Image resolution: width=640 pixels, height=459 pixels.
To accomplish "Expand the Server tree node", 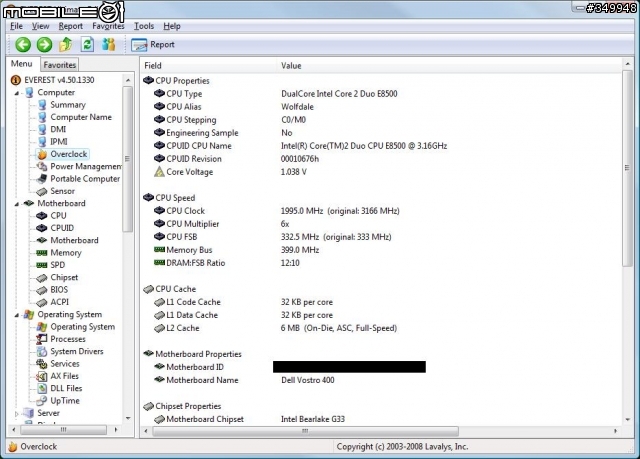I will pyautogui.click(x=16, y=413).
